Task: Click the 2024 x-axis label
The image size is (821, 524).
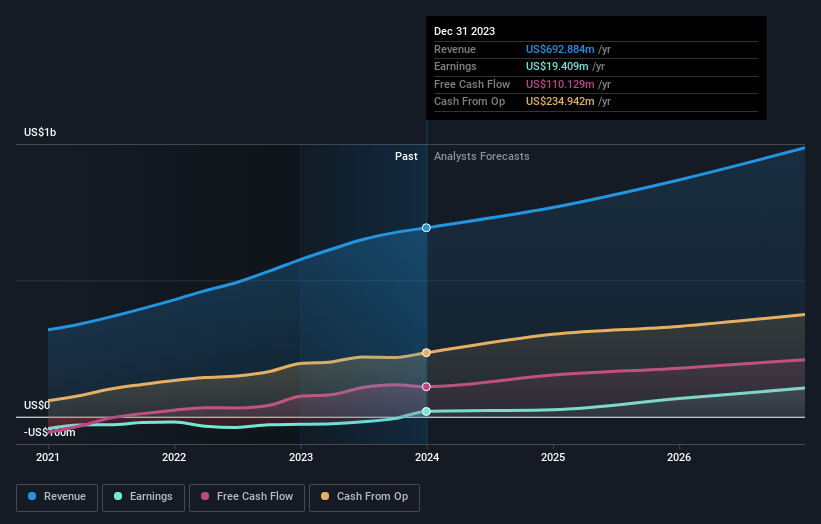Action: click(427, 458)
